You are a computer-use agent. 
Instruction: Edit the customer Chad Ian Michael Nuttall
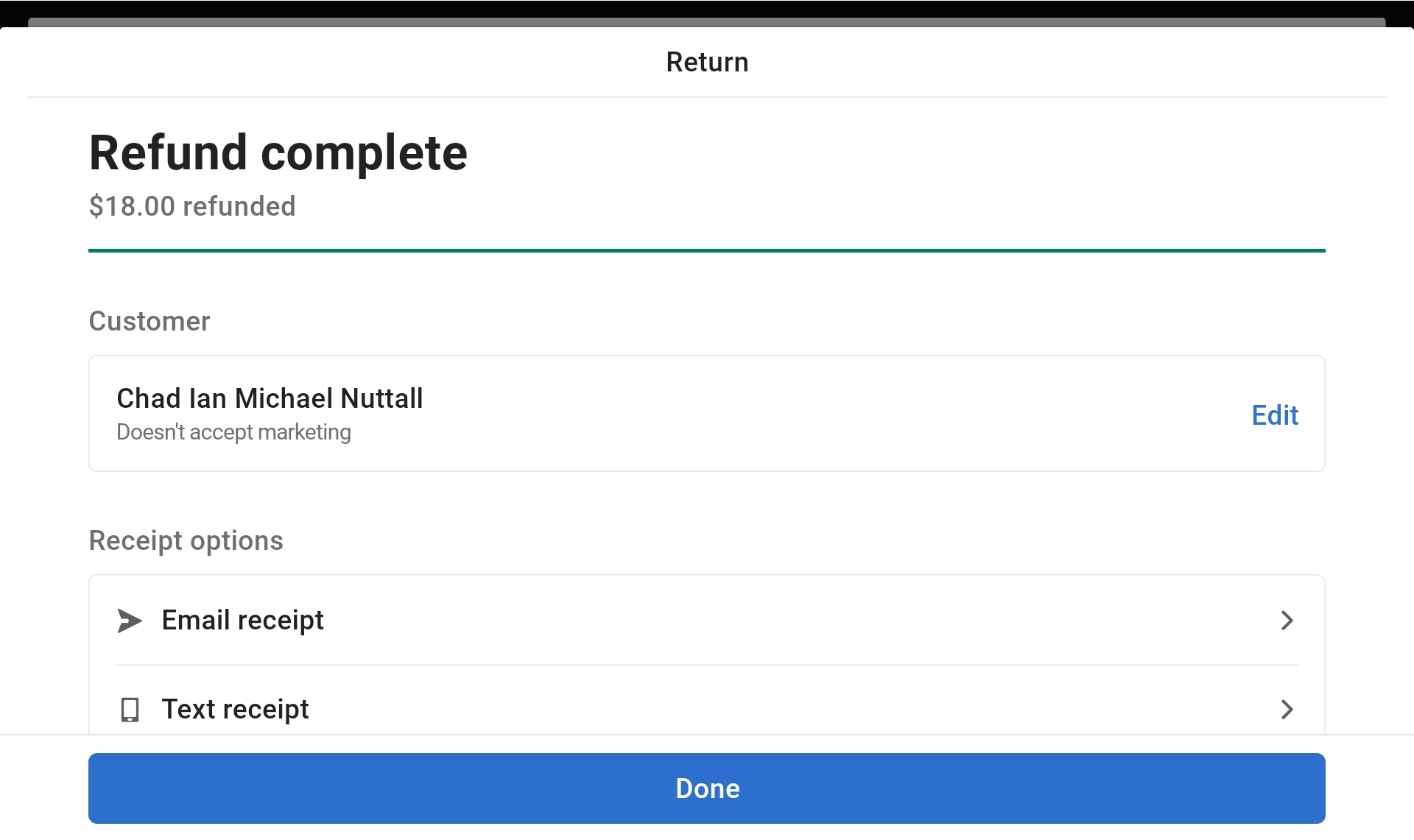1274,414
